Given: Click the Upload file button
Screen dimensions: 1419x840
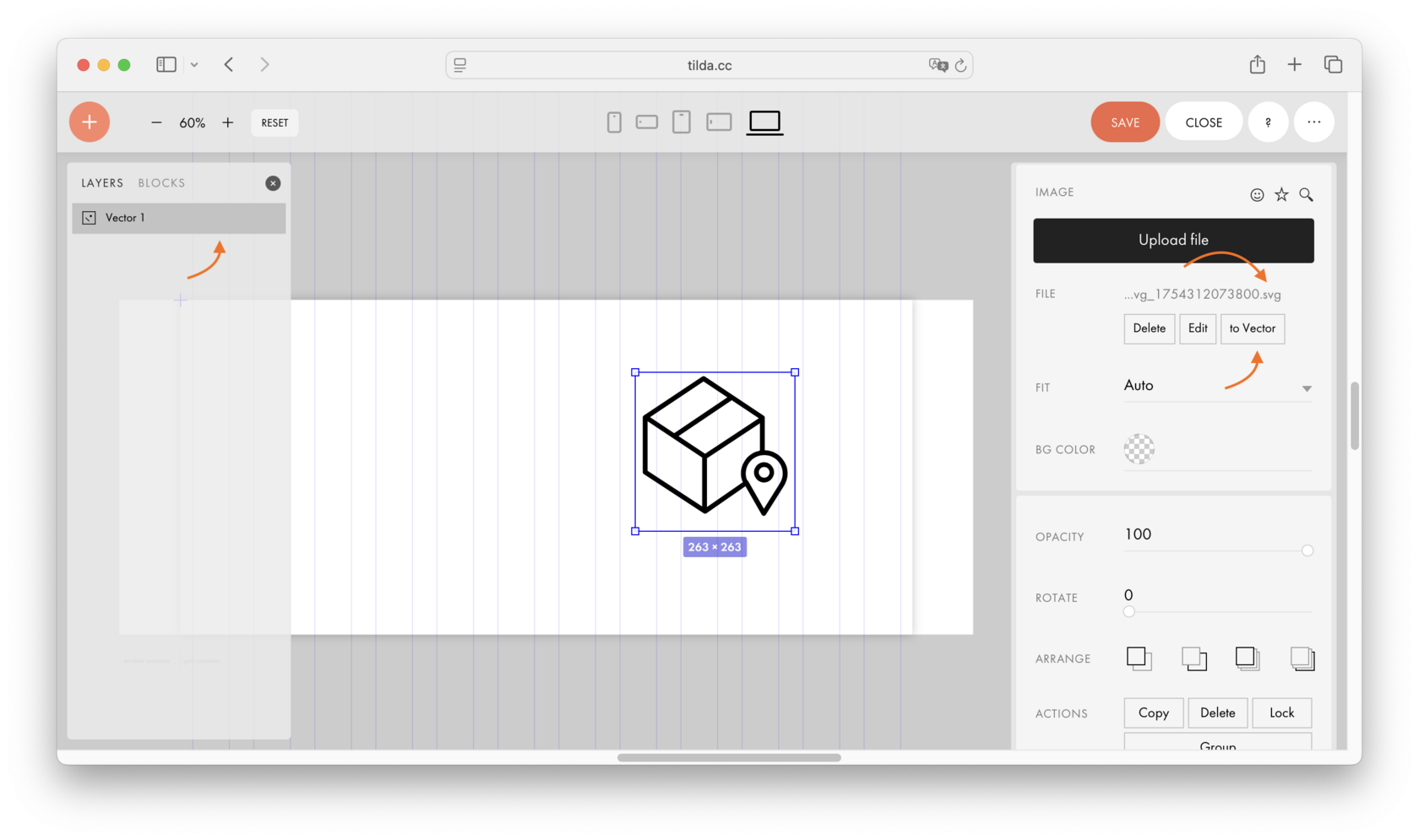Looking at the screenshot, I should pos(1173,241).
